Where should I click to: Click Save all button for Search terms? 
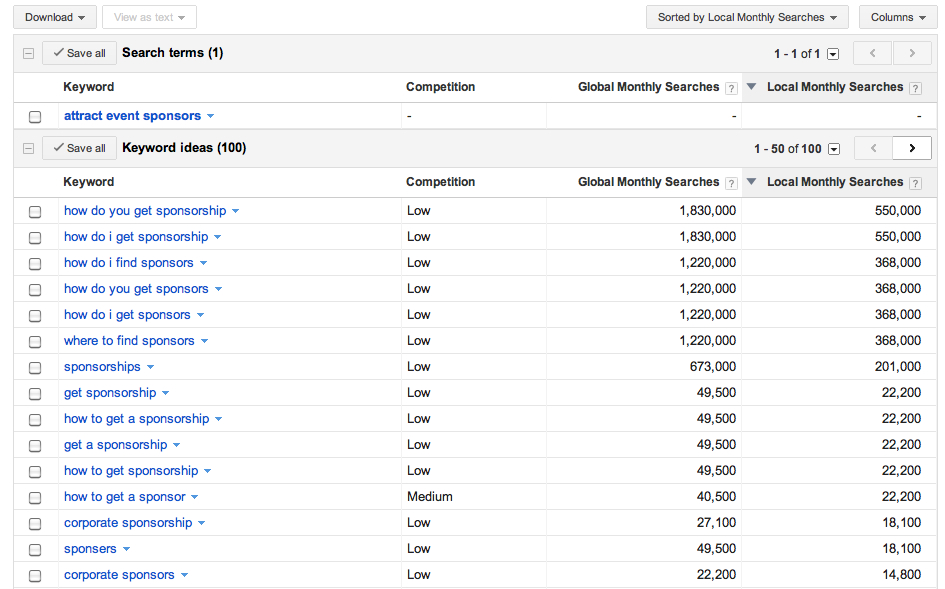point(80,53)
